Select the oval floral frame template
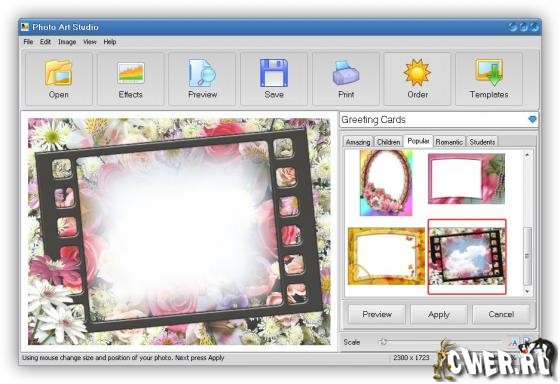 click(386, 183)
